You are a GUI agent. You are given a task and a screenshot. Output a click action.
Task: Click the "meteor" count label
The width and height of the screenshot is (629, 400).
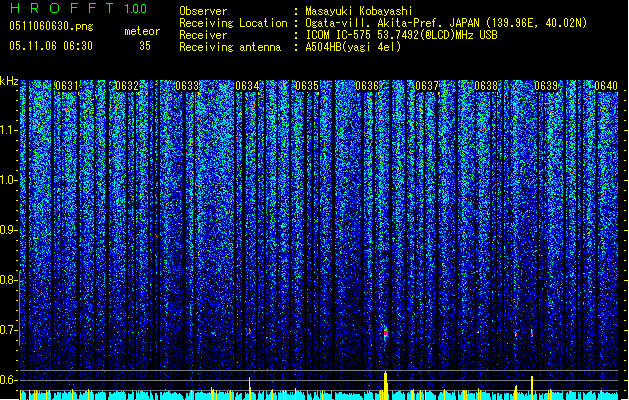tap(142, 31)
